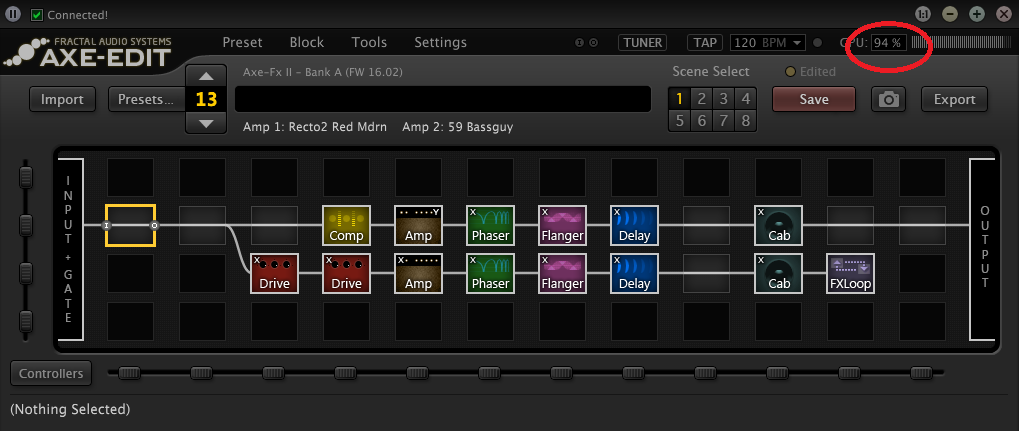Click the topmost handle on the left vertical strip
The image size is (1019, 431).
point(25,176)
